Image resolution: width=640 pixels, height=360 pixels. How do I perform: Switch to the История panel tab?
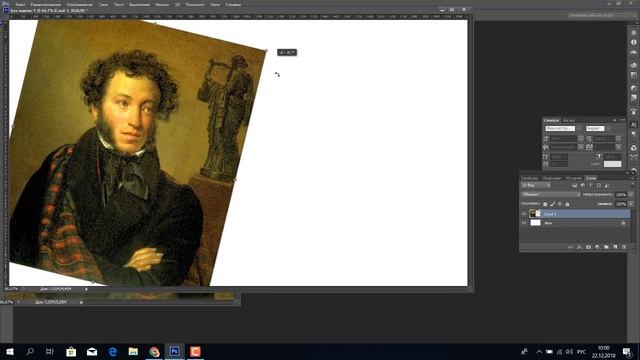click(x=574, y=178)
